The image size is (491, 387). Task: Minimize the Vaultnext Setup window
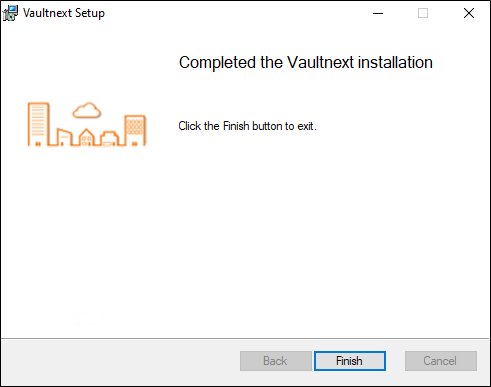[378, 13]
